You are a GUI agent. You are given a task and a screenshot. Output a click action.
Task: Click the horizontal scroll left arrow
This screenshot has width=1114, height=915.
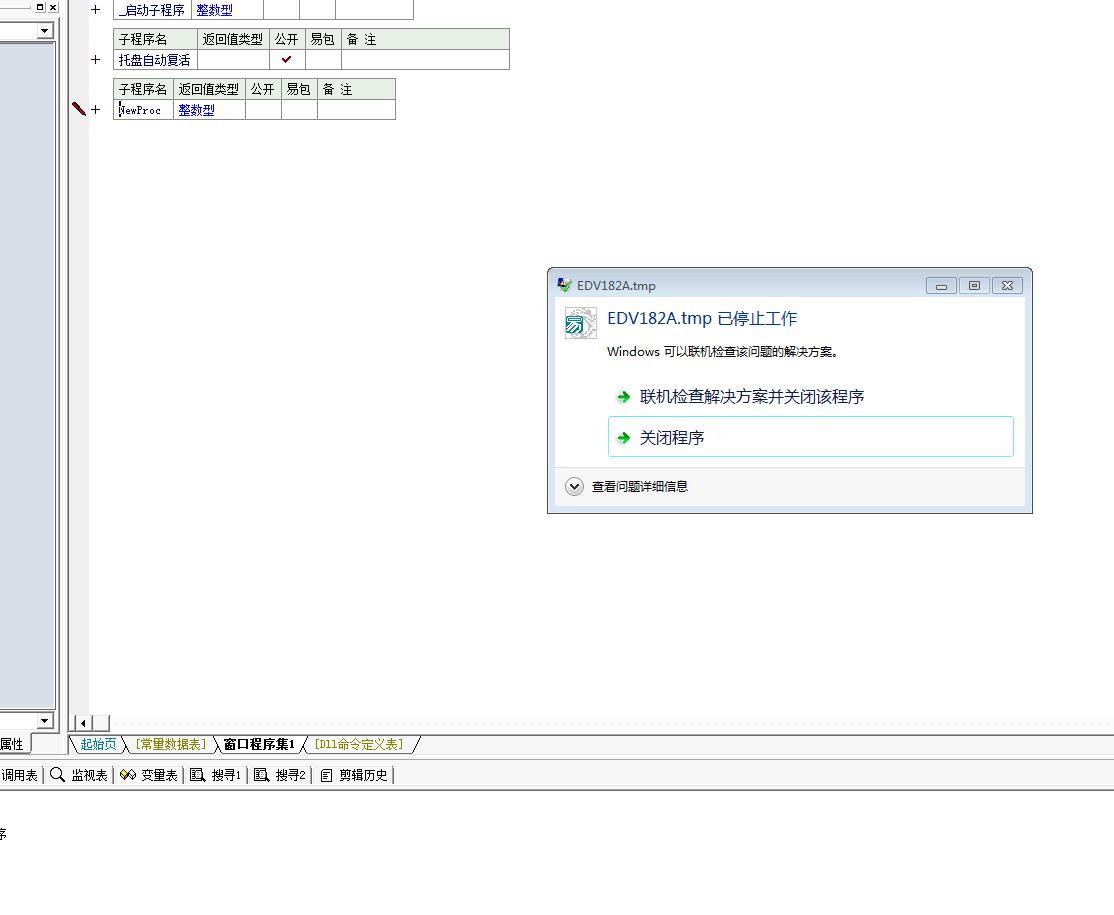pos(83,723)
